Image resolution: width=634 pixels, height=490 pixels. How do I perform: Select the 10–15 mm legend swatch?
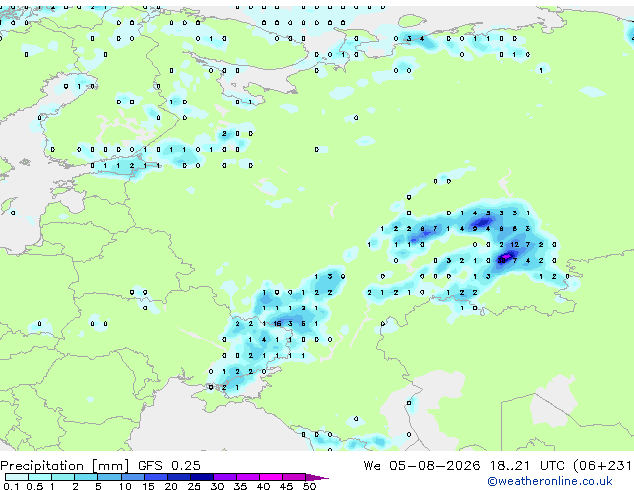132,477
